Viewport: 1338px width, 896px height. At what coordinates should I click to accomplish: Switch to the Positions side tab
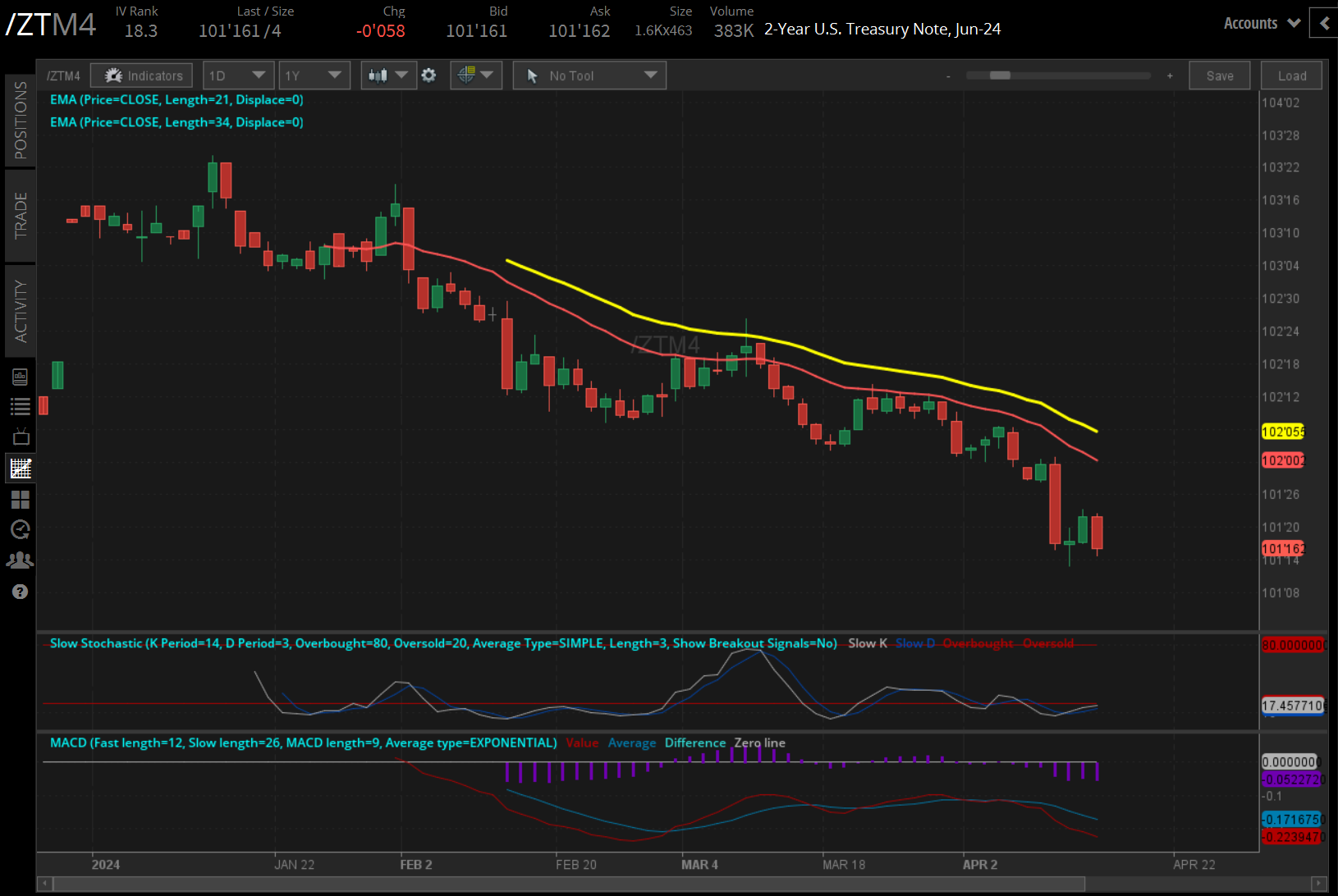[21, 120]
